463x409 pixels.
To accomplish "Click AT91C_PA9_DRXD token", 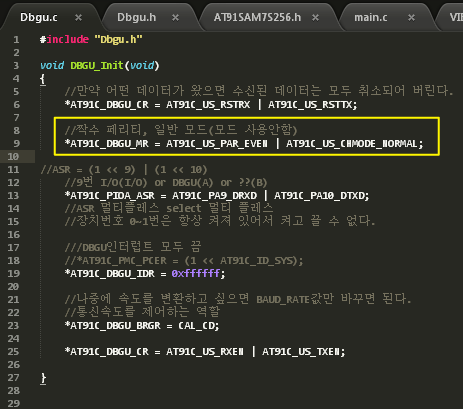I will click(x=214, y=196).
